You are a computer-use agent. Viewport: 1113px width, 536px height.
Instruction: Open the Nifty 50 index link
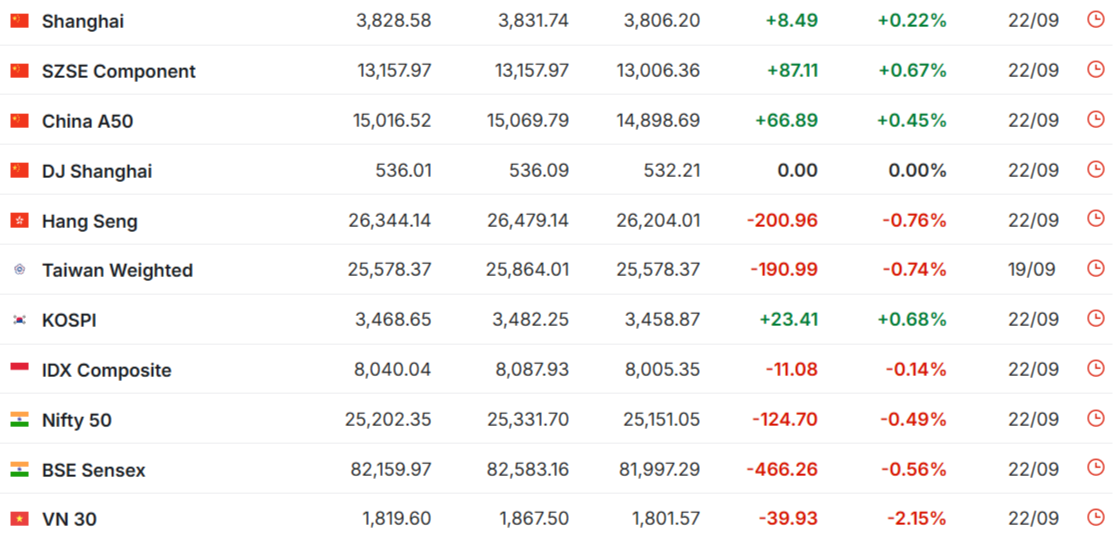[77, 421]
